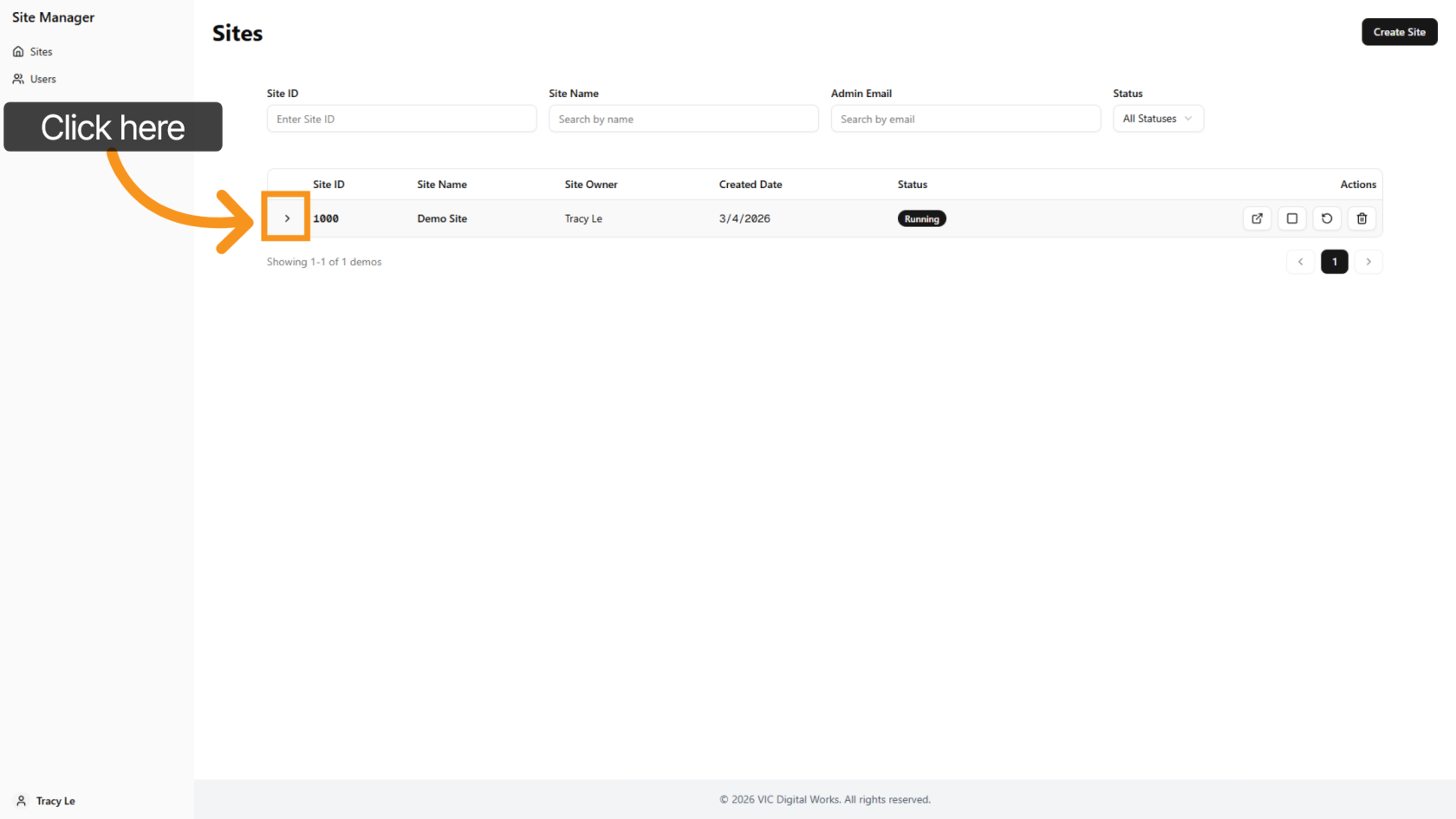The height and width of the screenshot is (819, 1456).
Task: Restart the Demo Site
Action: tap(1326, 218)
